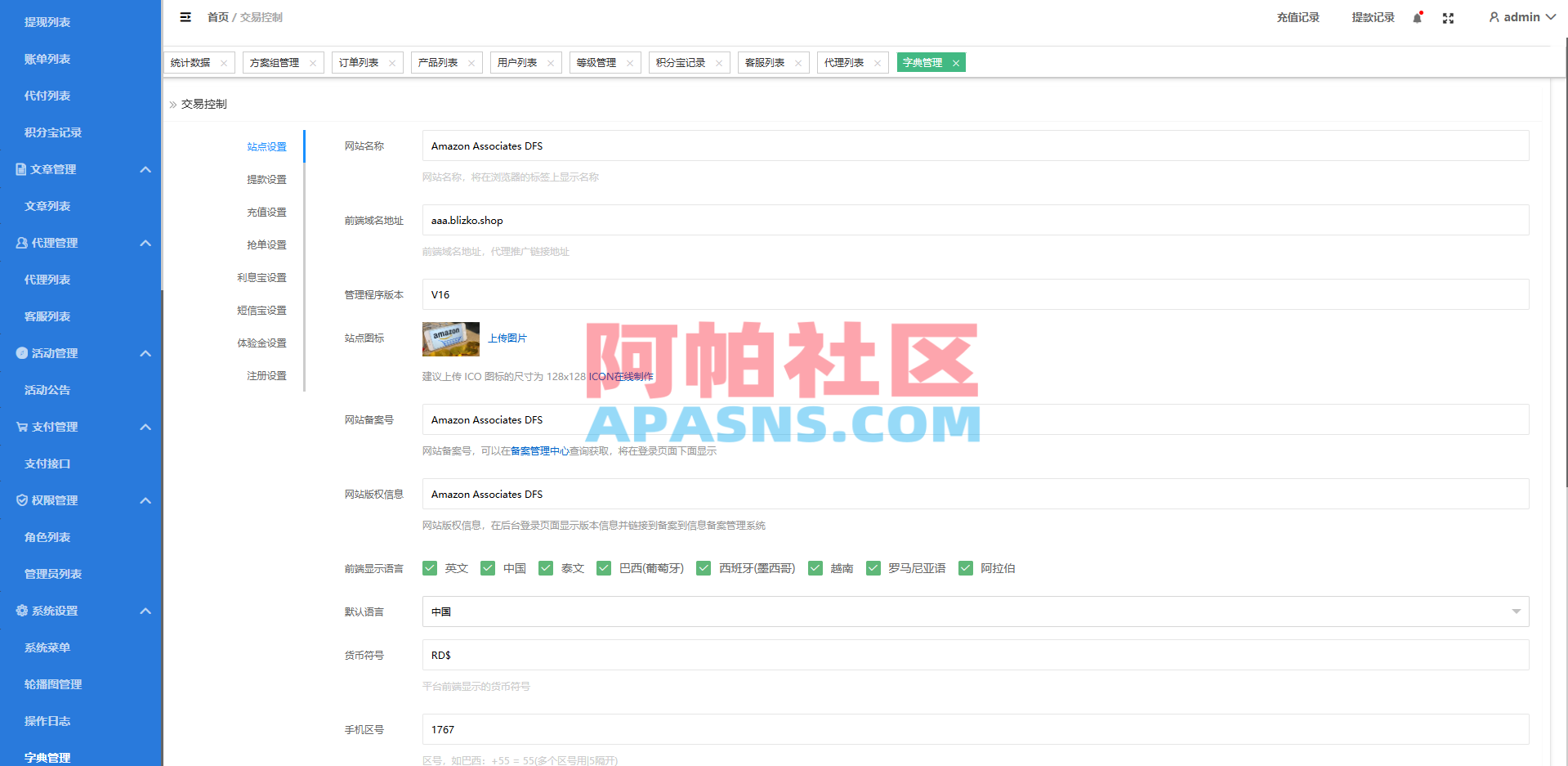Click the 支付管理 cart icon

[20, 427]
